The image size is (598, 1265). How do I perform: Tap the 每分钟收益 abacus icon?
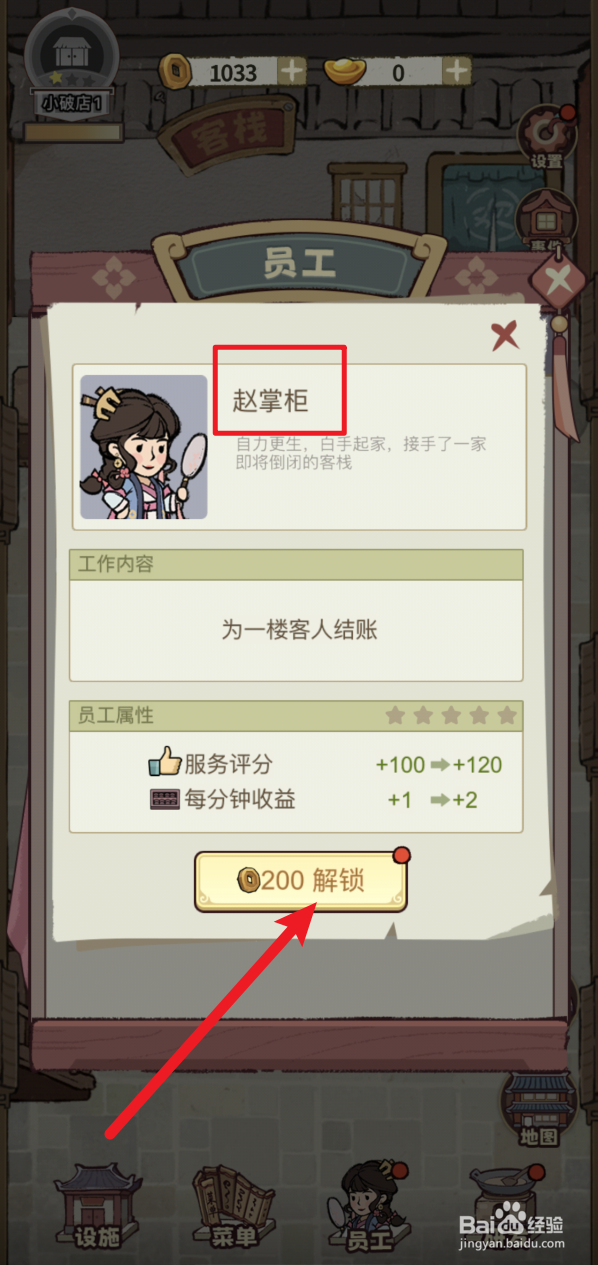(x=165, y=800)
